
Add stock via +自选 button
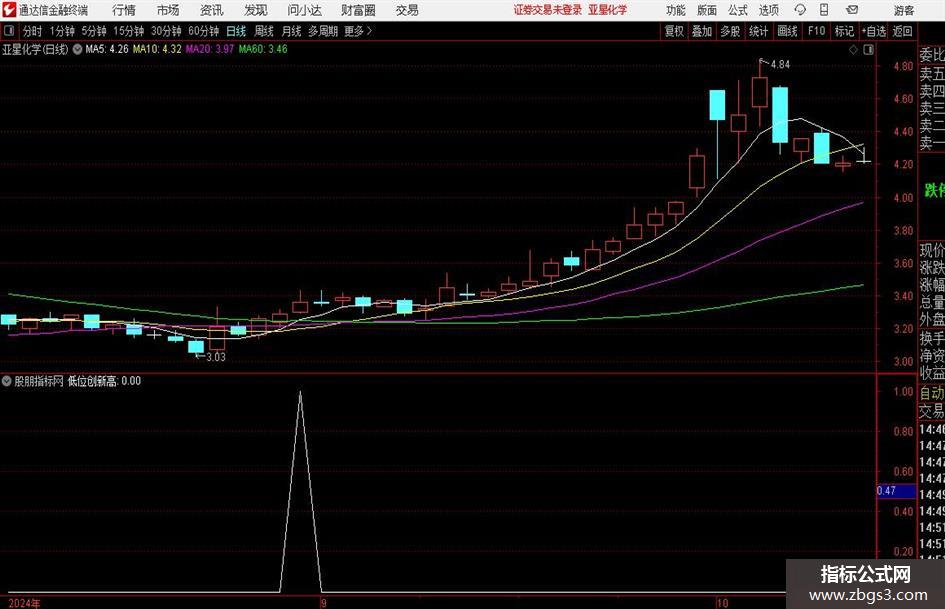(x=873, y=31)
